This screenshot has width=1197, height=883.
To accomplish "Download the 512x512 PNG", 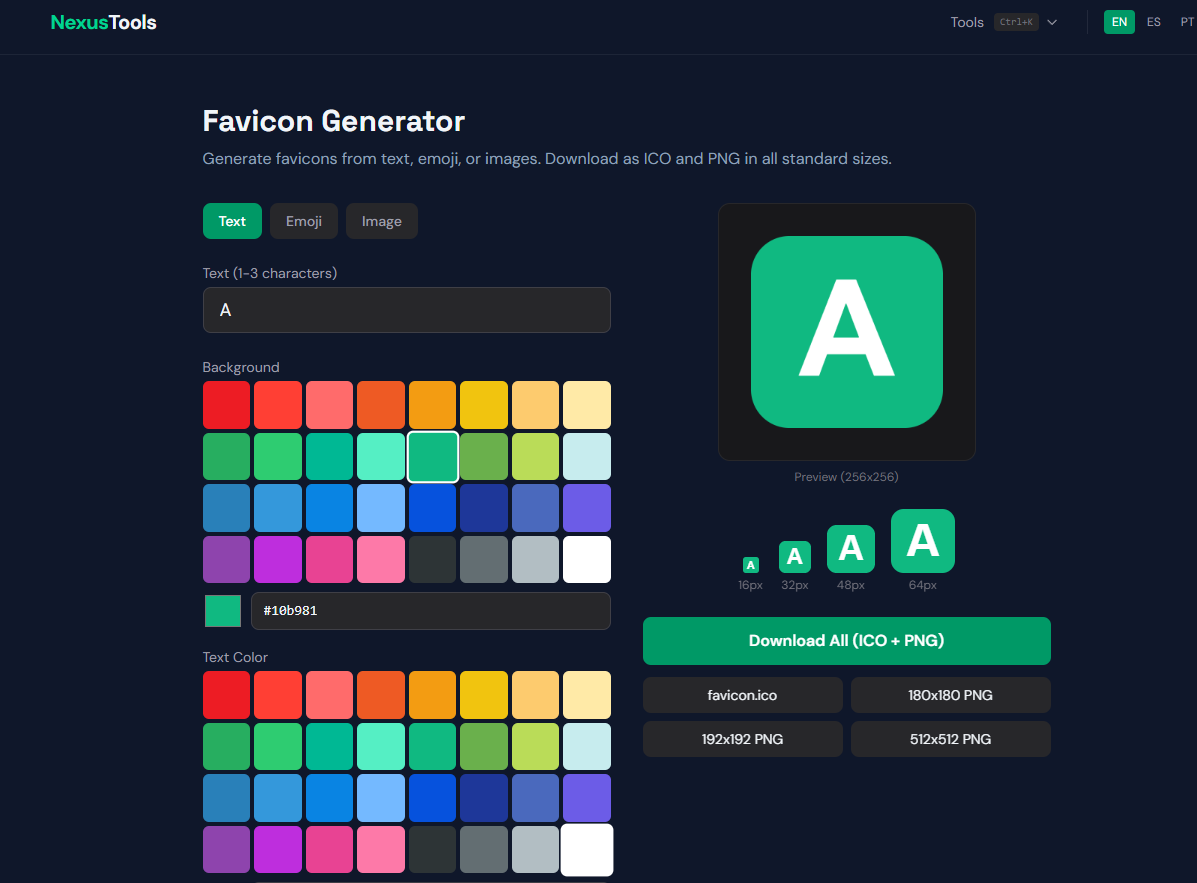I will (x=950, y=740).
